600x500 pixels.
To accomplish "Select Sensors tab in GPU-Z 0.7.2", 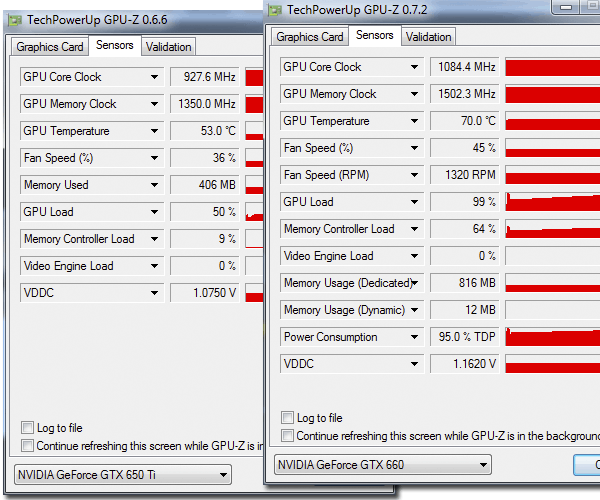I will (375, 35).
